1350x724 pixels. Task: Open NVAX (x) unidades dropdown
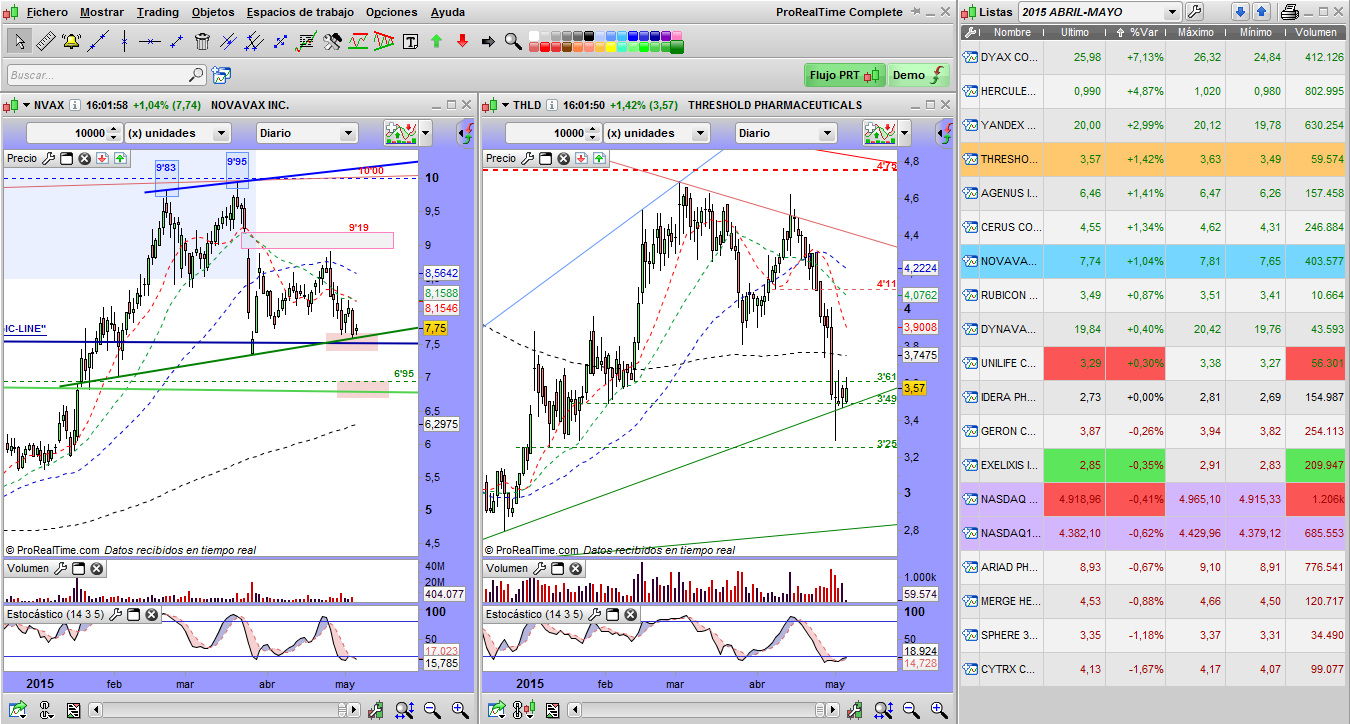pyautogui.click(x=221, y=133)
